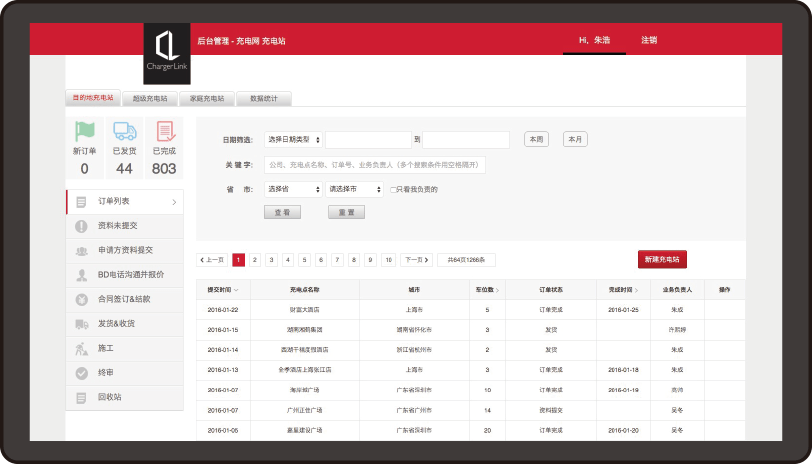This screenshot has width=812, height=464.
Task: Jump to page 10
Action: click(x=389, y=260)
